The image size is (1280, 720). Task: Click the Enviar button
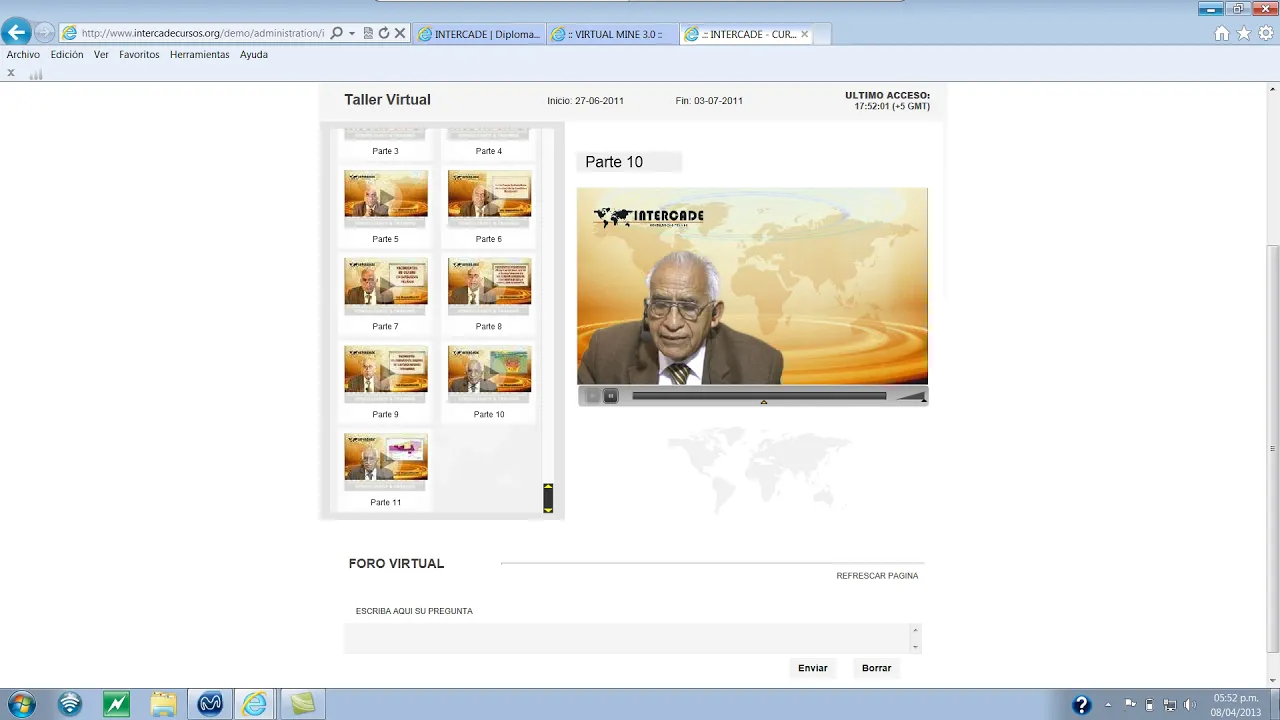click(x=813, y=668)
